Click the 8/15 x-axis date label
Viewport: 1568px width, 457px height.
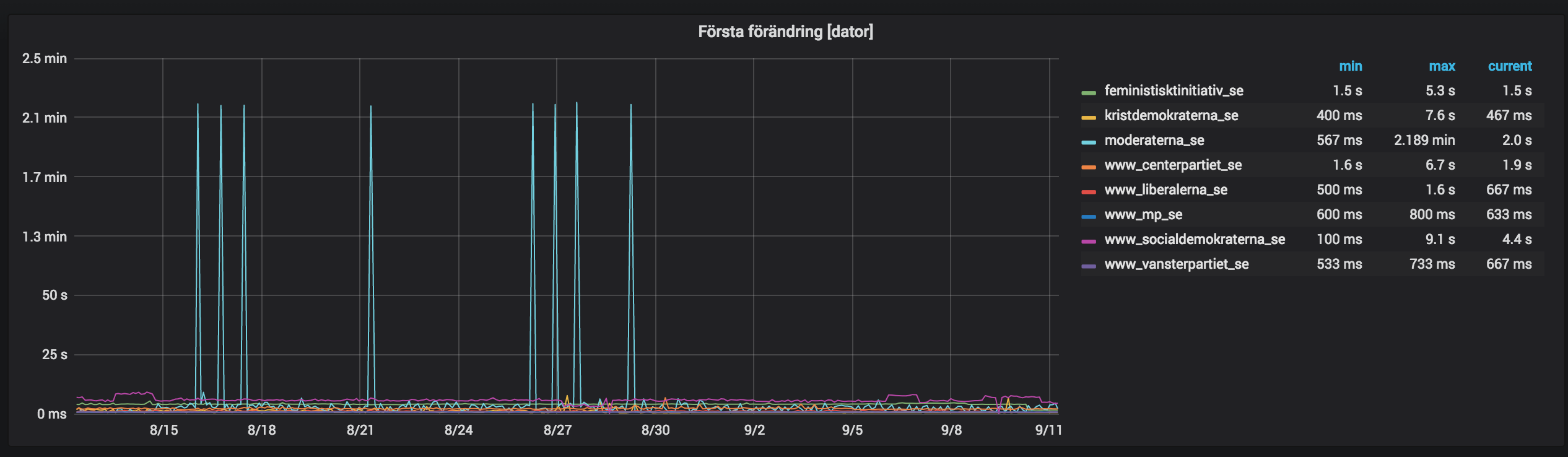point(163,430)
